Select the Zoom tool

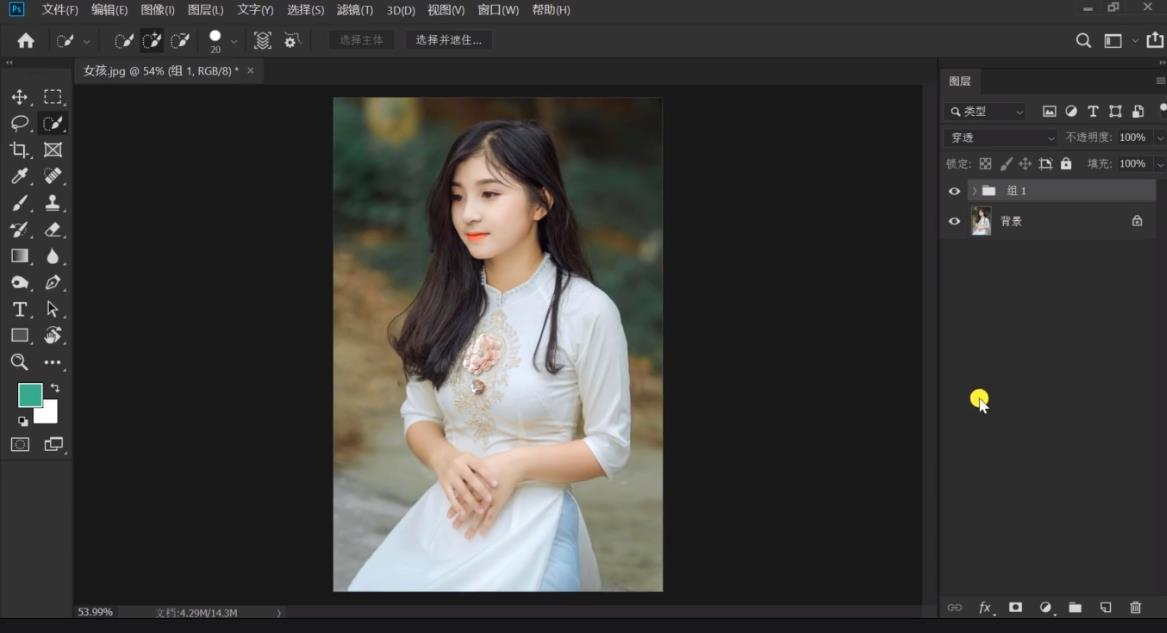[x=19, y=362]
